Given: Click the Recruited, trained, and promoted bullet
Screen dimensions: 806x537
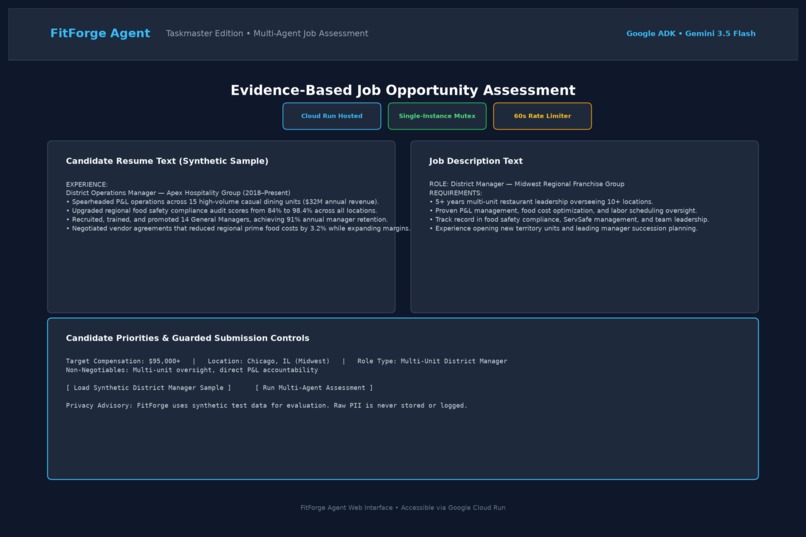Looking at the screenshot, I should point(227,219).
